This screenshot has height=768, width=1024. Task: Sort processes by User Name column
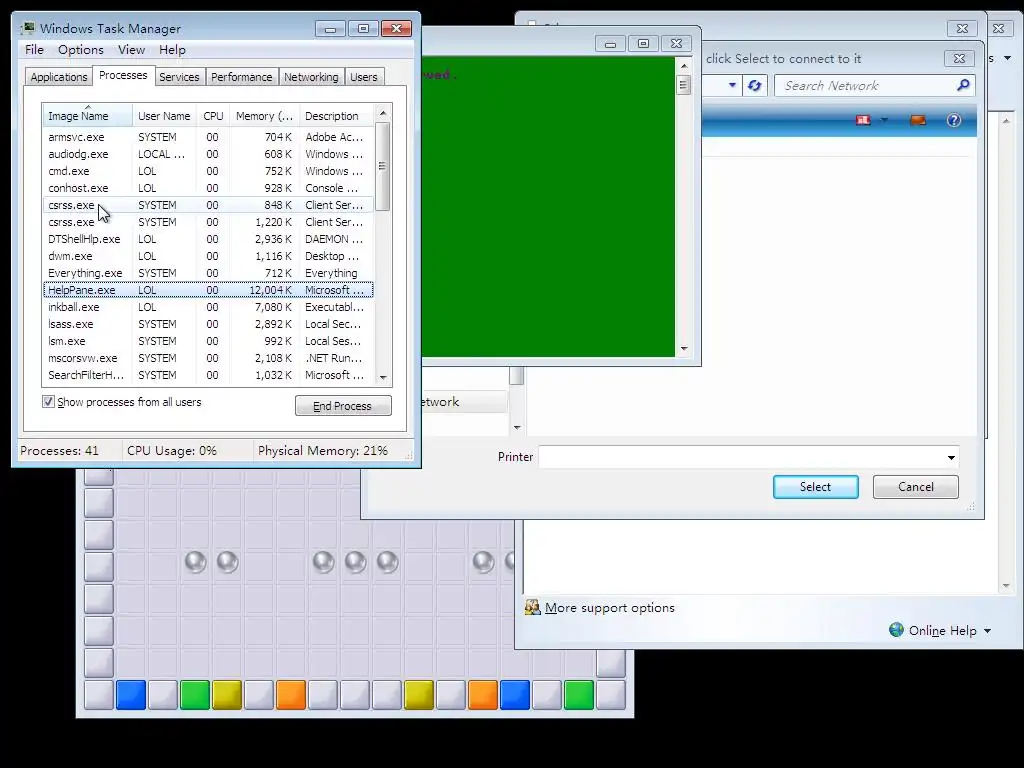pos(164,116)
